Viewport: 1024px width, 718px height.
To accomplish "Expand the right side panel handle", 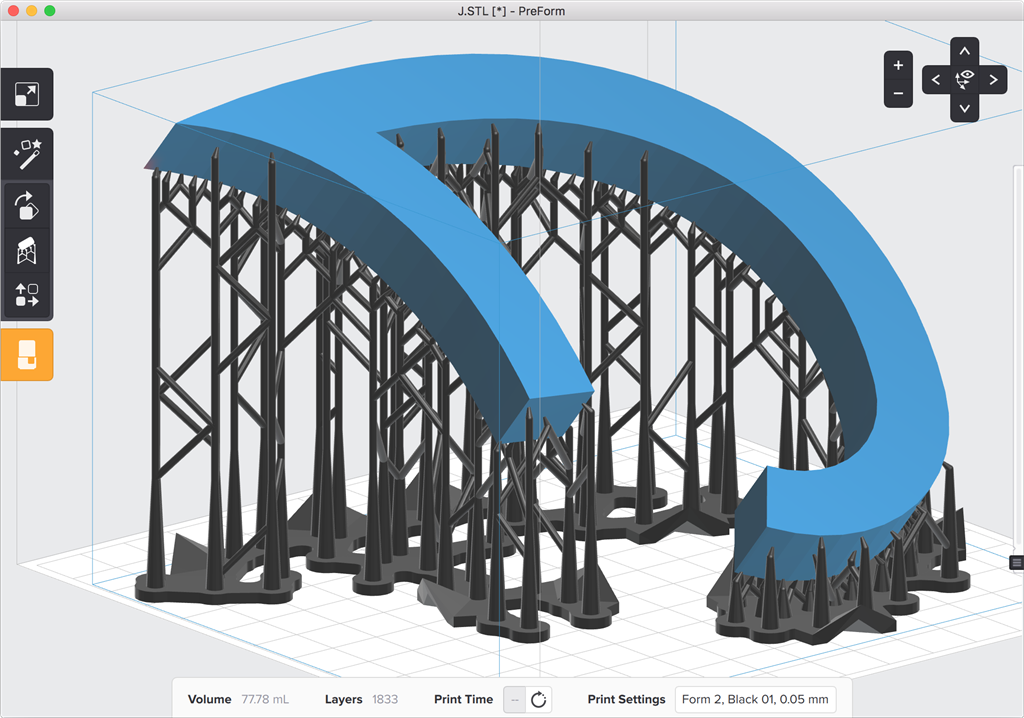I will tap(1017, 563).
